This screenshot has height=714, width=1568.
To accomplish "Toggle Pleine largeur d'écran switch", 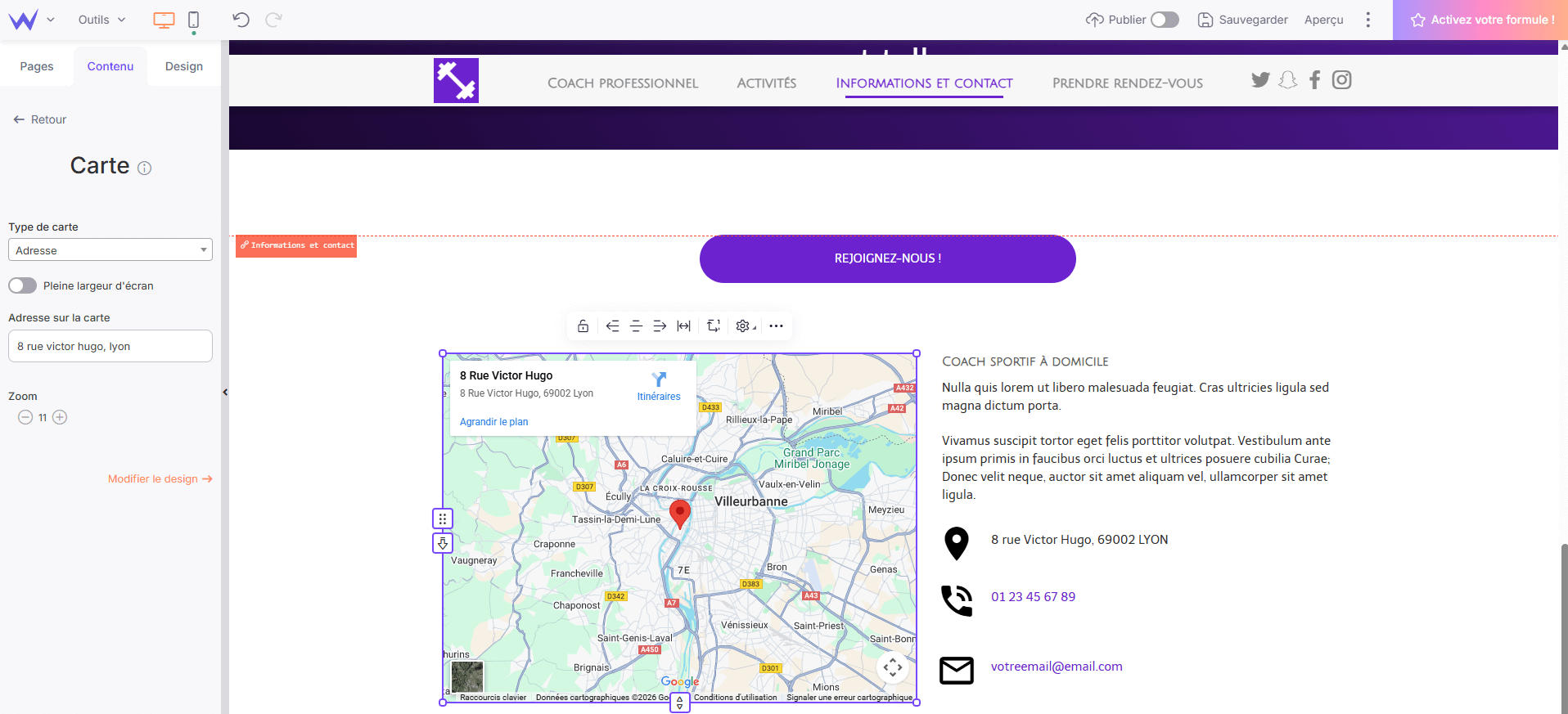I will click(x=23, y=285).
